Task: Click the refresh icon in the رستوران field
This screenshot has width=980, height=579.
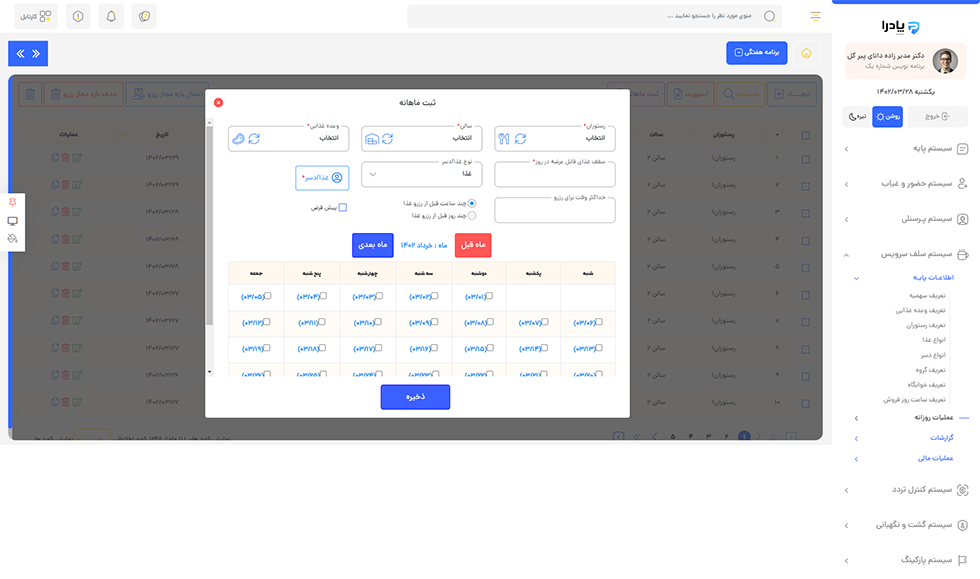Action: (520, 139)
